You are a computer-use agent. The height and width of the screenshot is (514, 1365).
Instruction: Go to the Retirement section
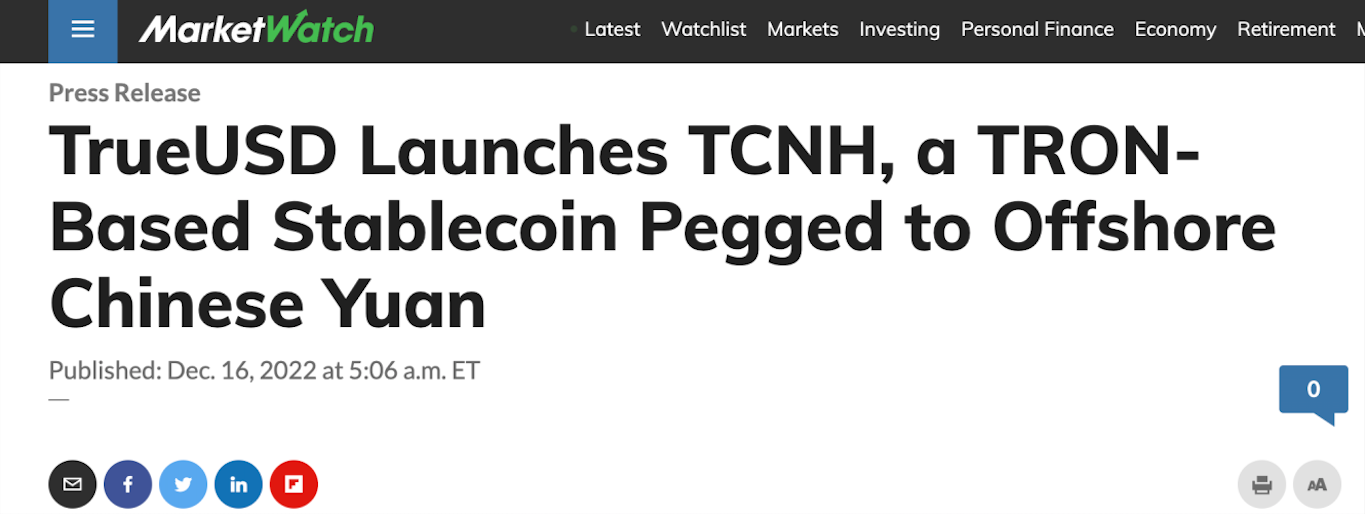point(1286,30)
